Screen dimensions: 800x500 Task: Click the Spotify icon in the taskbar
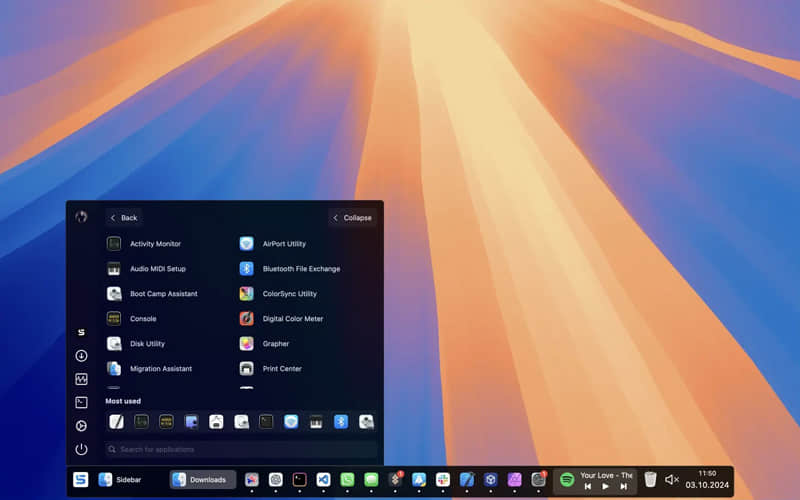(x=567, y=480)
